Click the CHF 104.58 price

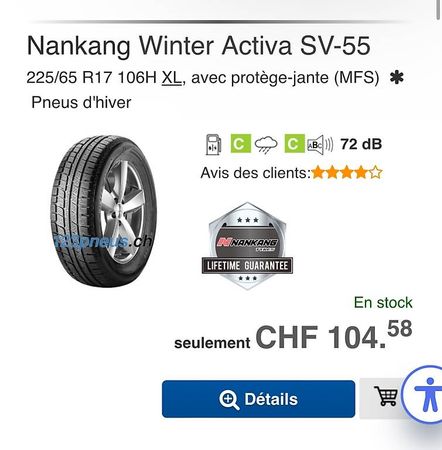(x=334, y=335)
